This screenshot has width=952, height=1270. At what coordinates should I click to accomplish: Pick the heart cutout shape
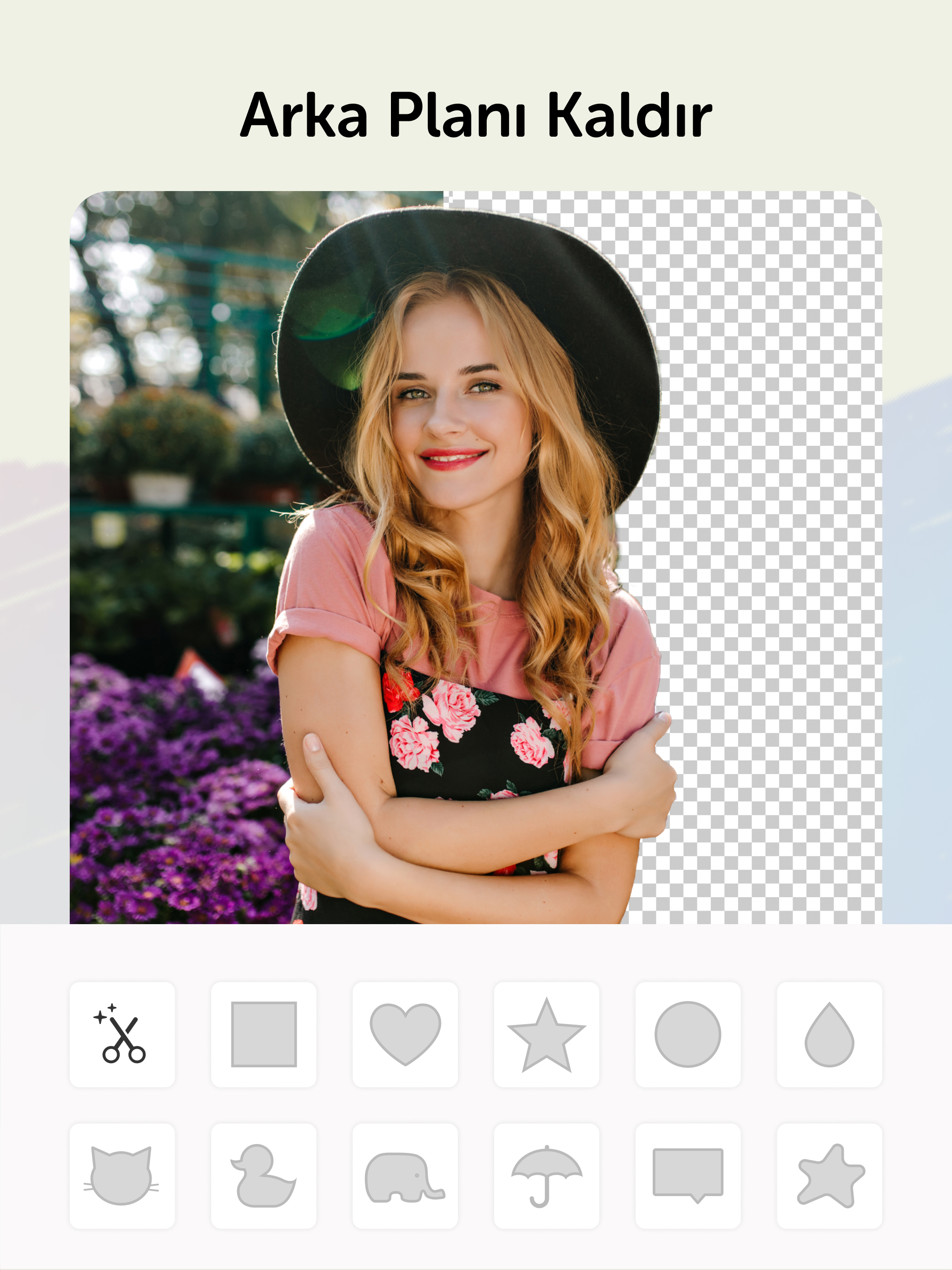[405, 1034]
